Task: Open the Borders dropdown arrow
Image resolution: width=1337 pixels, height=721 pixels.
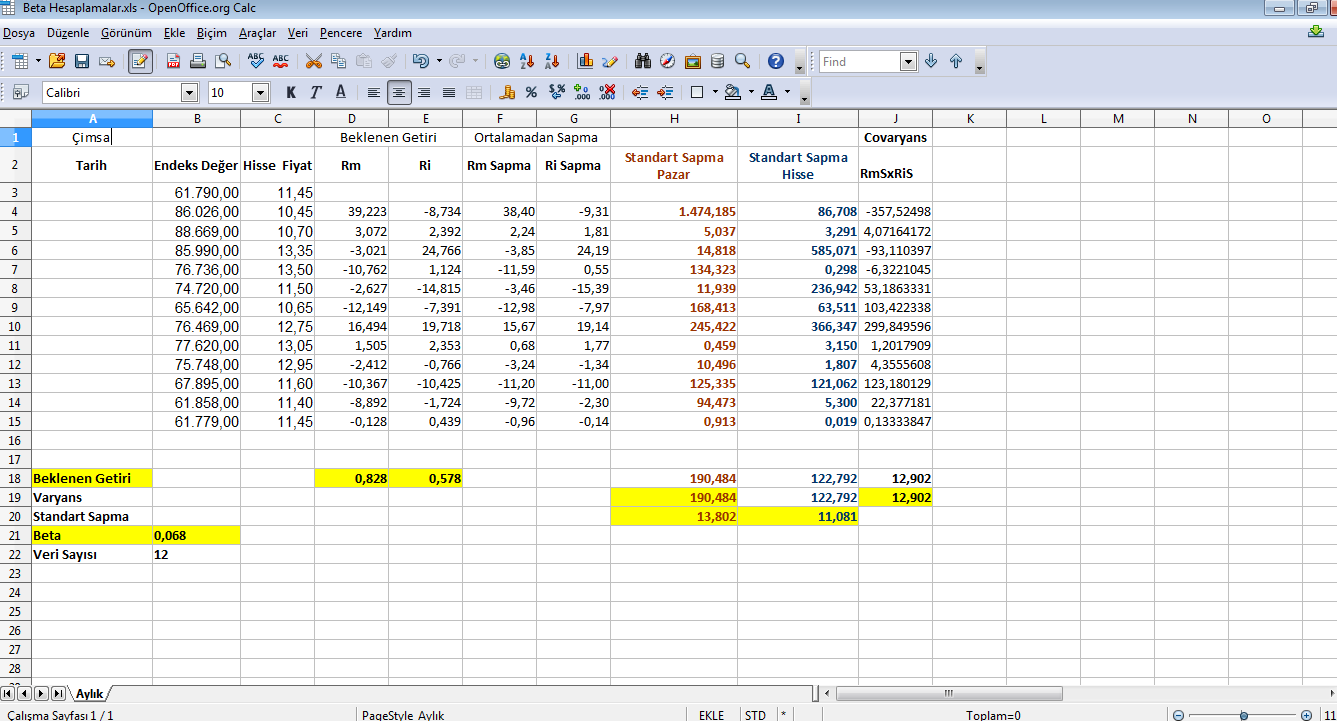Action: point(715,92)
